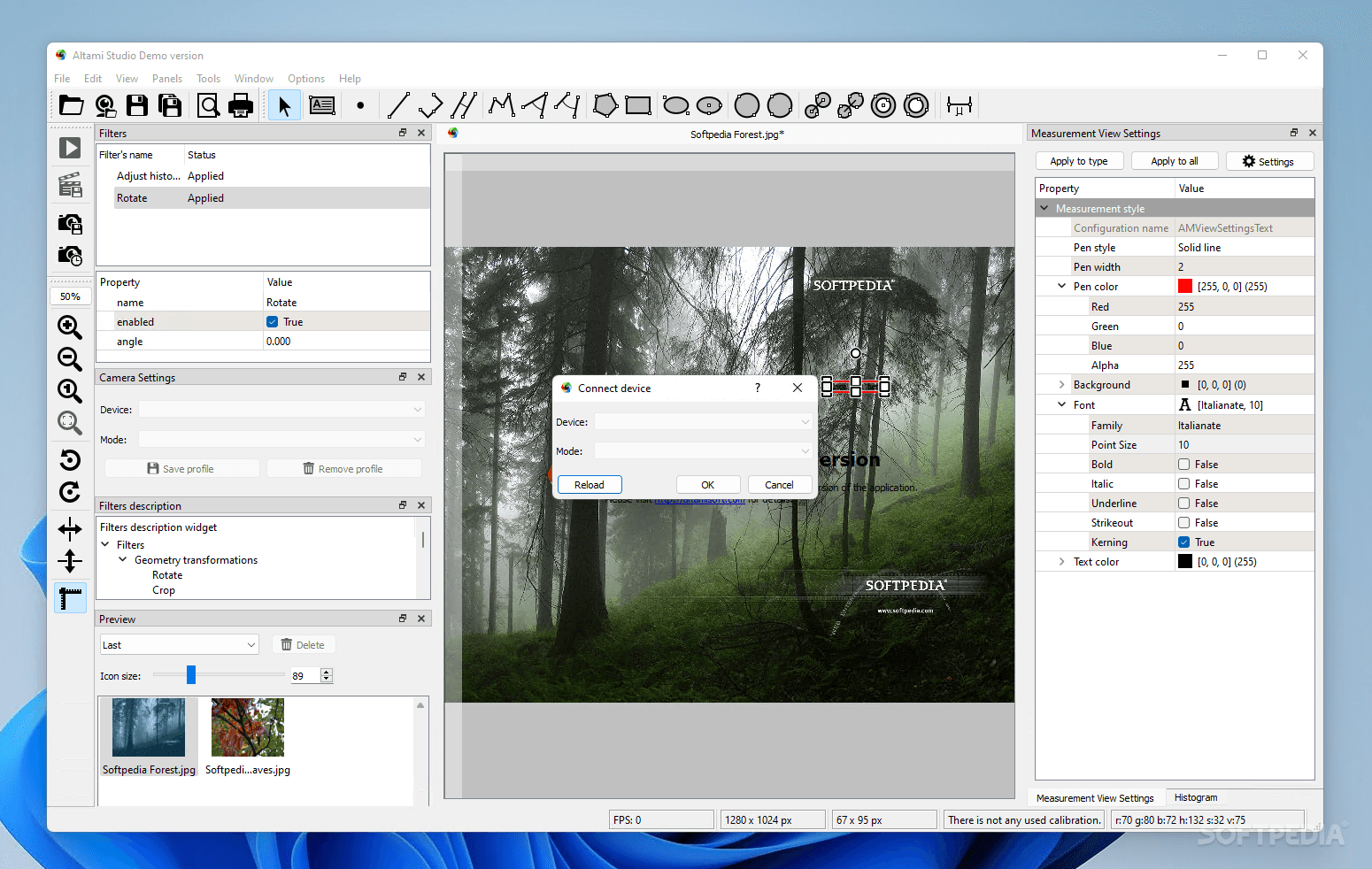Select the rectangle tool
The width and height of the screenshot is (1372, 869).
(638, 105)
